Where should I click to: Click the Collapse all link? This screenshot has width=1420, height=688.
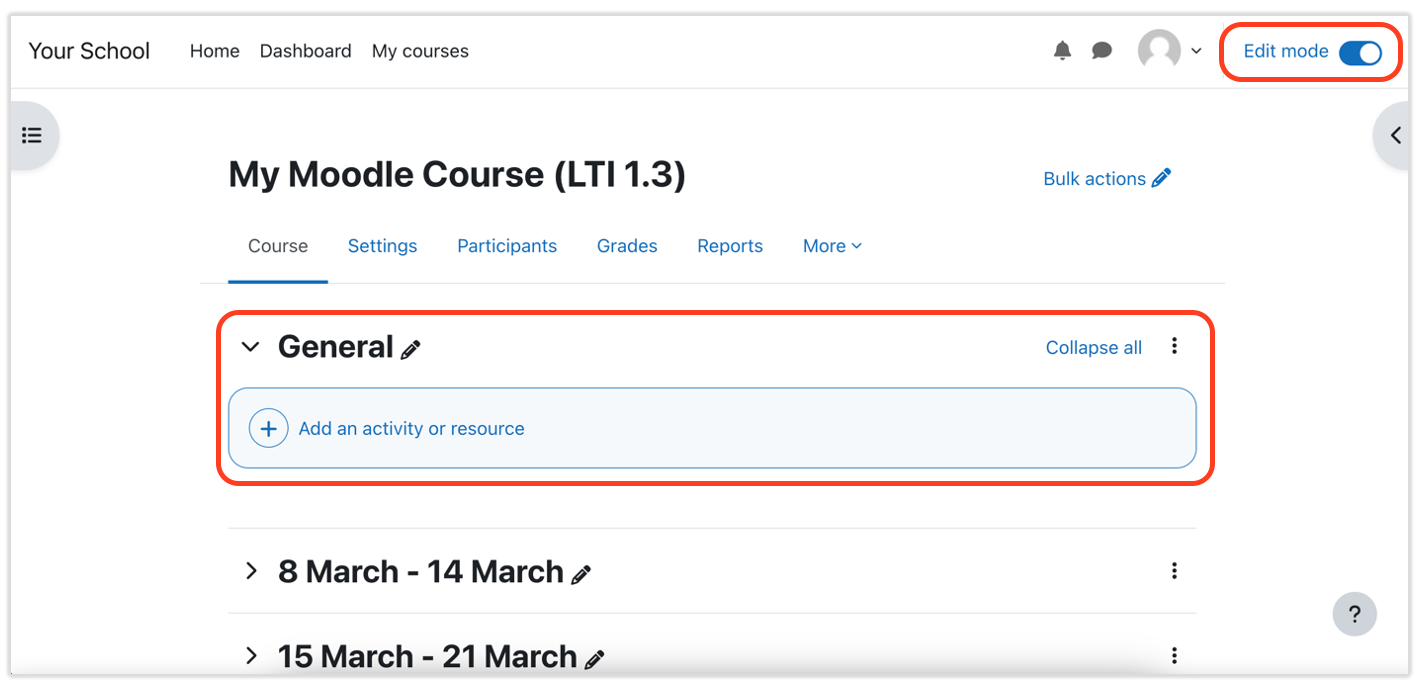click(1093, 347)
